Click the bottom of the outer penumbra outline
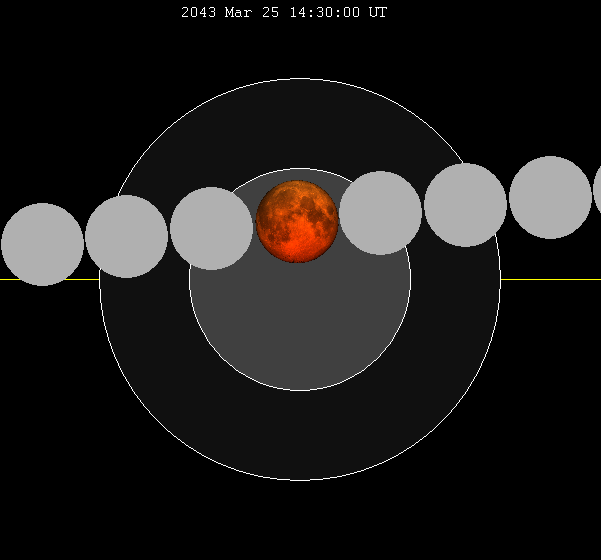 click(x=300, y=480)
